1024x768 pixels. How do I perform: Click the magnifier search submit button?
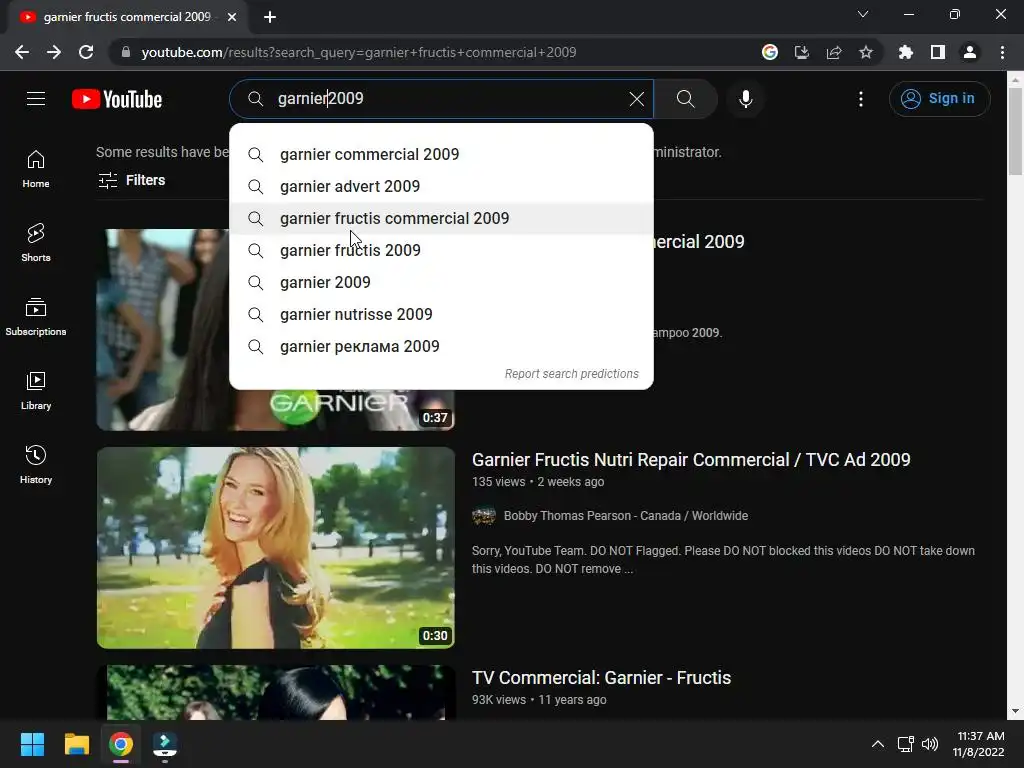(686, 99)
